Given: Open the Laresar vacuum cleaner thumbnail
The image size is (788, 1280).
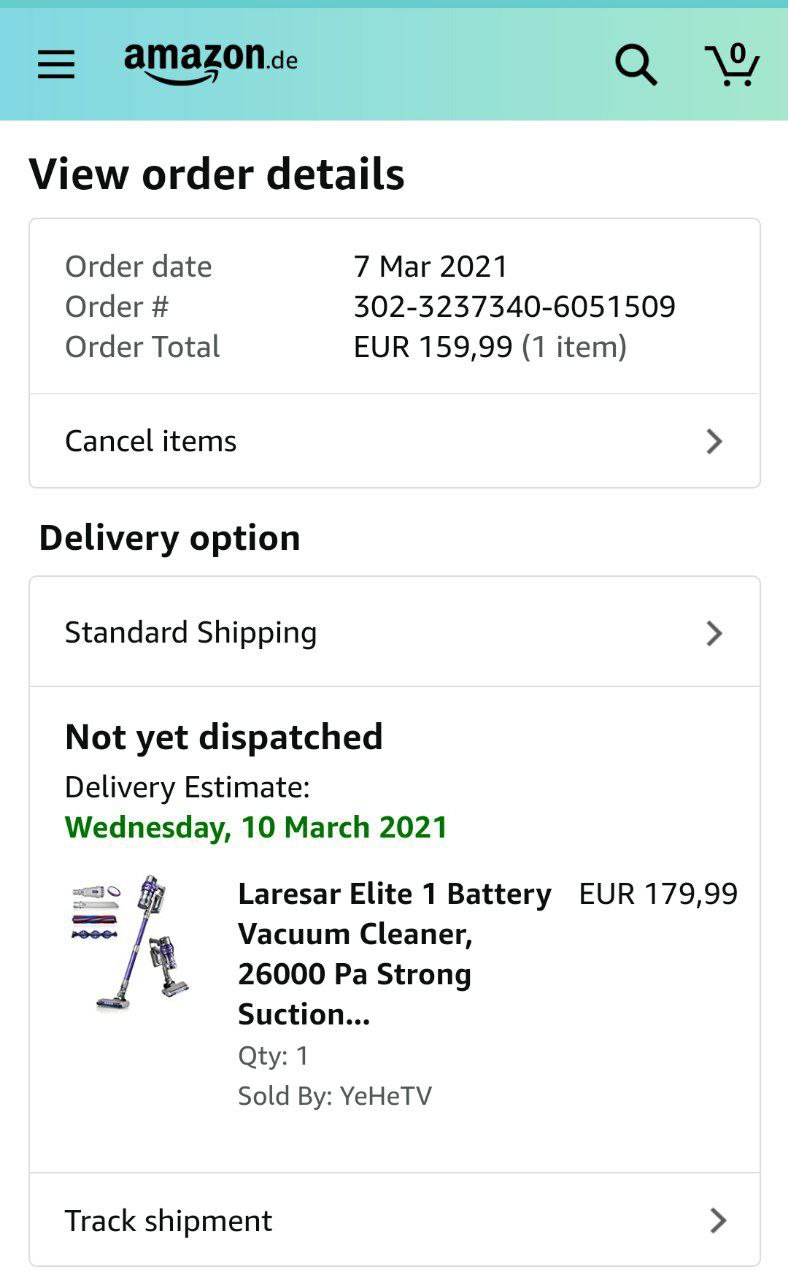Looking at the screenshot, I should click(132, 944).
